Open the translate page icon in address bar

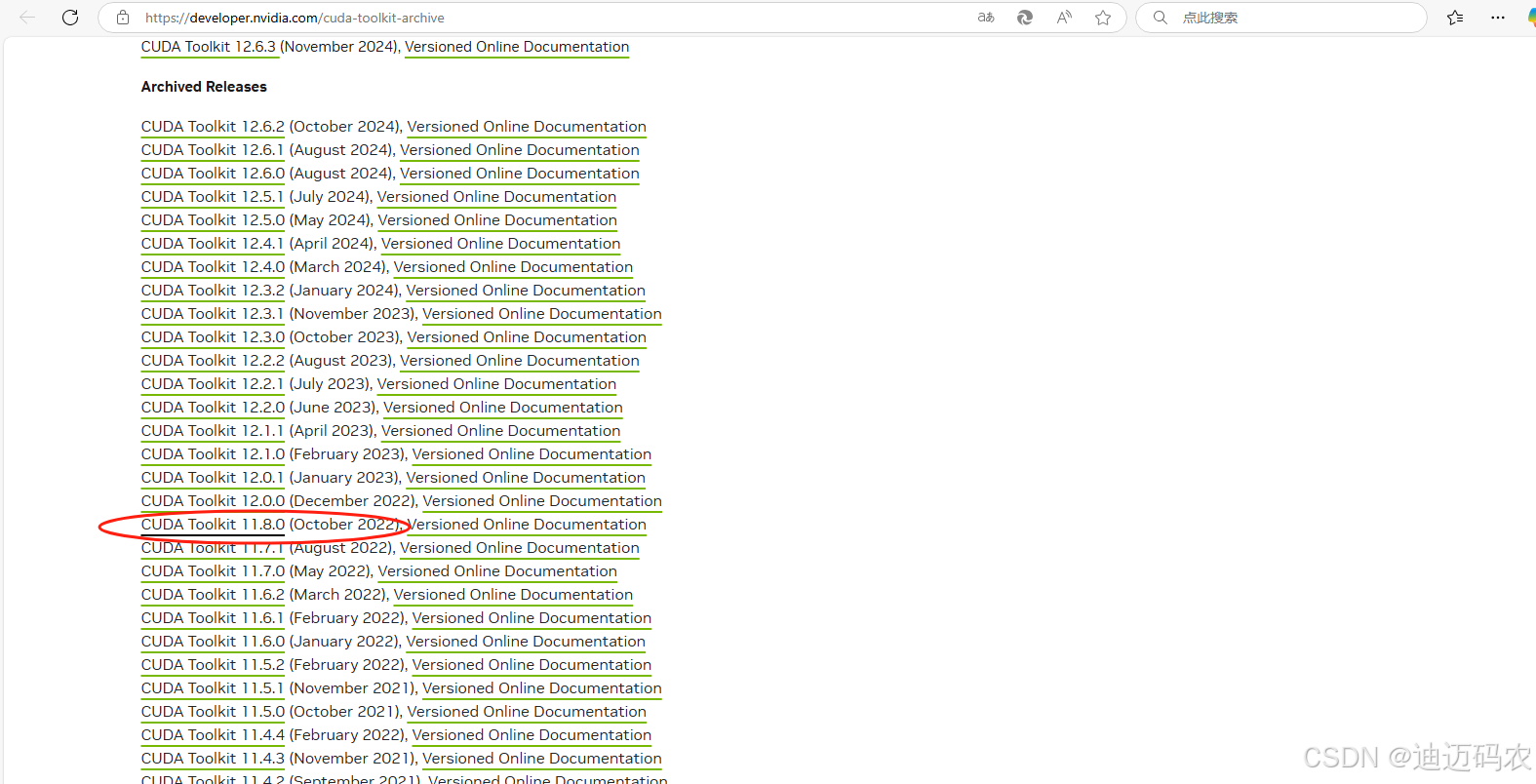tap(986, 18)
